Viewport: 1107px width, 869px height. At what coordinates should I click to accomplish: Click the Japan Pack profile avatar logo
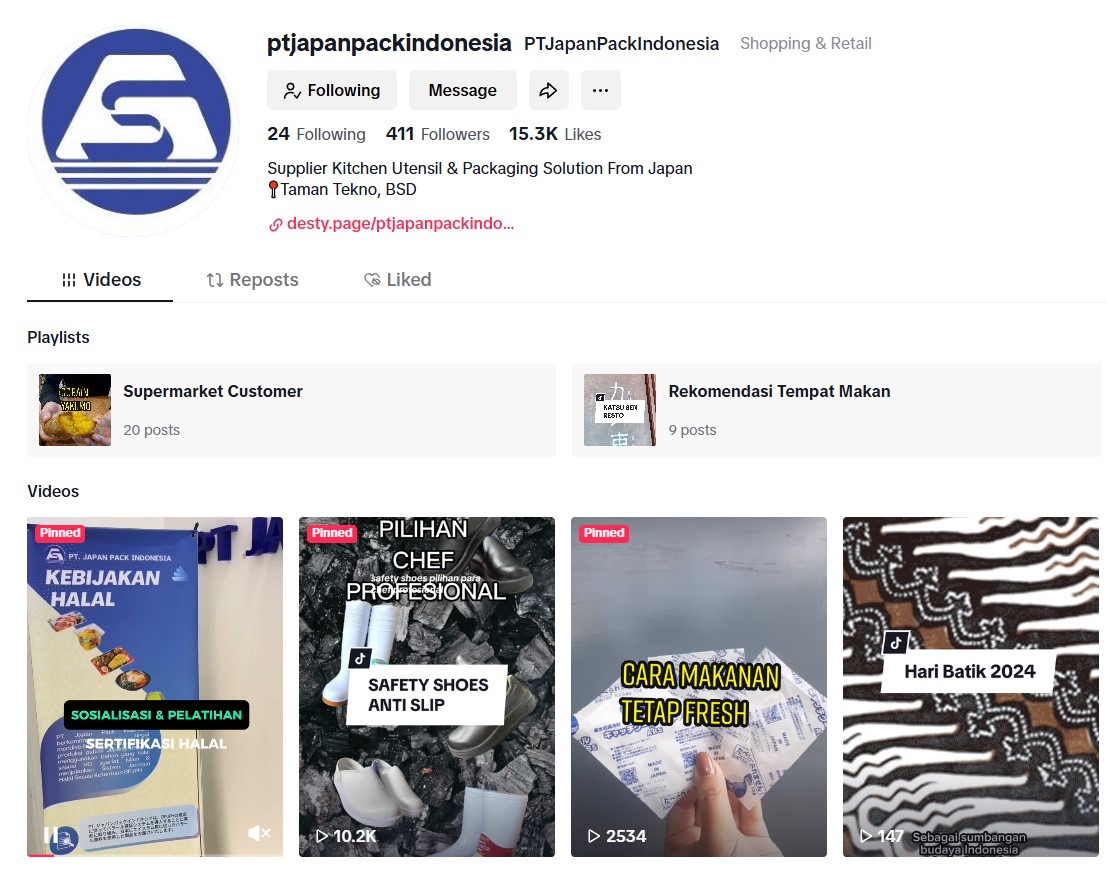[133, 131]
